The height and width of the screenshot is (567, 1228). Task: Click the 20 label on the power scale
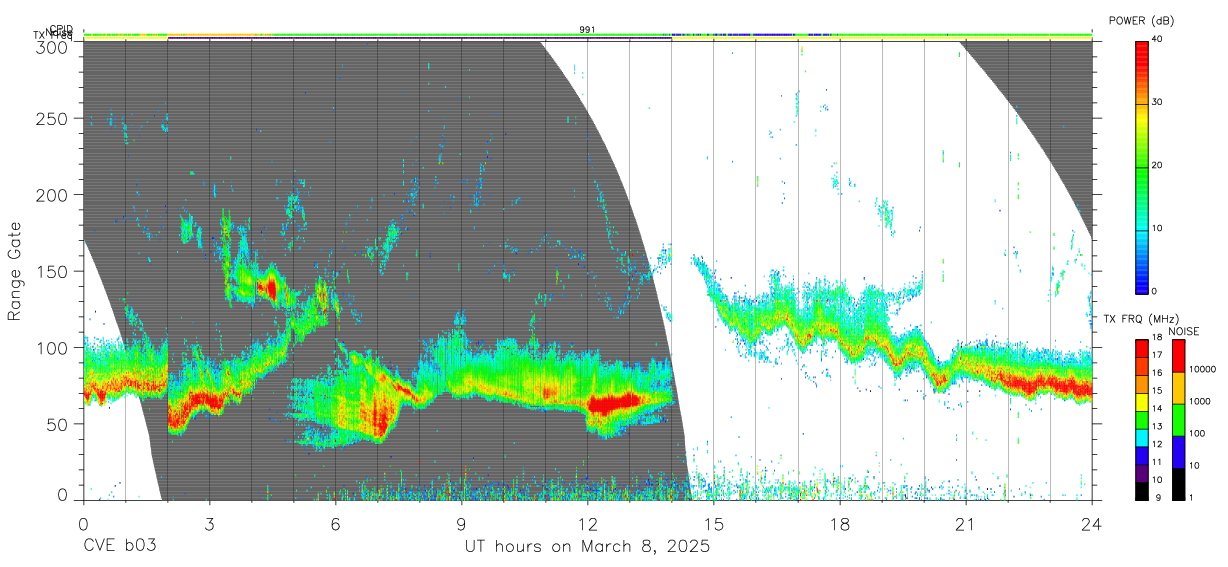[x=1155, y=165]
